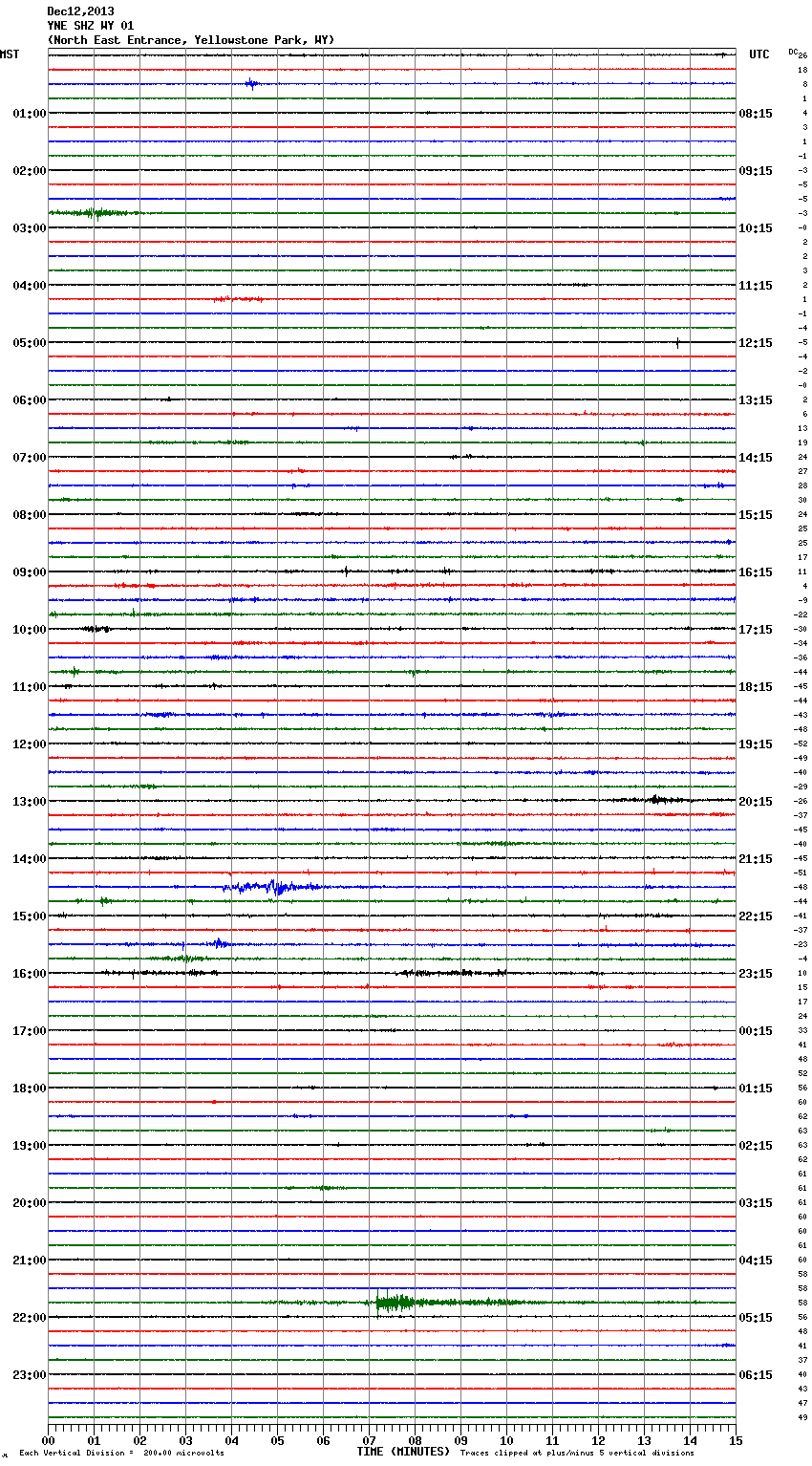Click the "MST" time zone label
Screen dimensions: 812x1466
point(10,54)
